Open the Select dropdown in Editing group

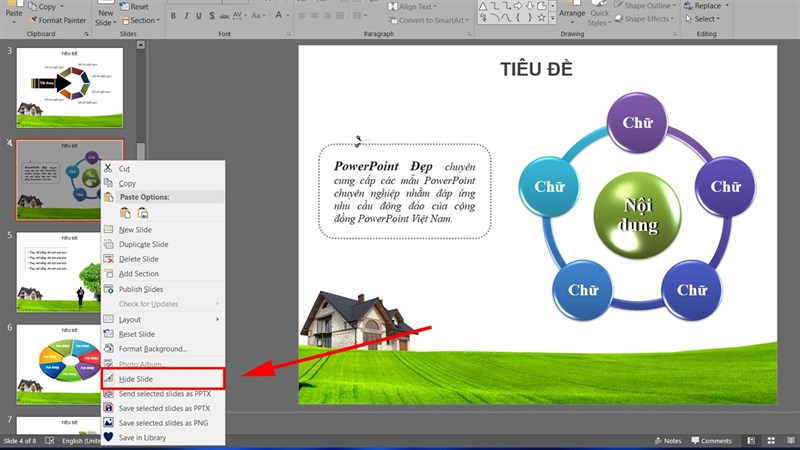pyautogui.click(x=703, y=19)
